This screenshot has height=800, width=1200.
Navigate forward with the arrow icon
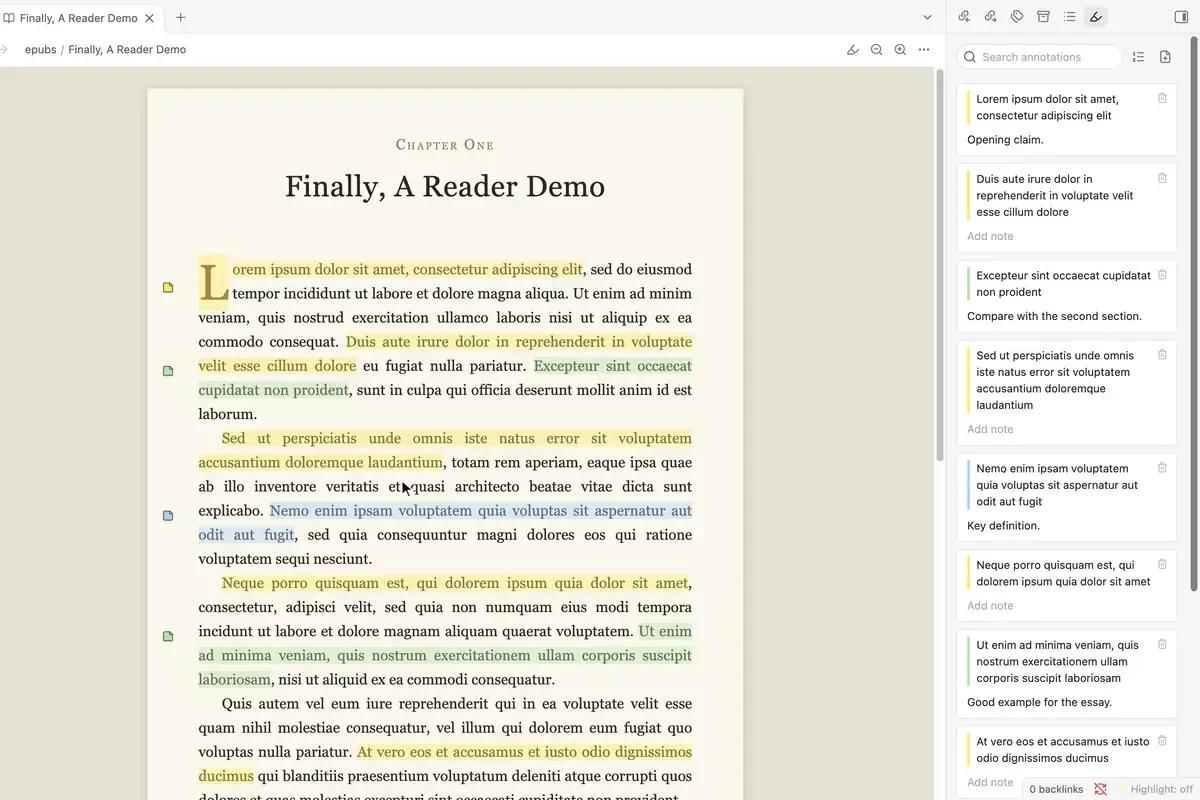point(4,49)
